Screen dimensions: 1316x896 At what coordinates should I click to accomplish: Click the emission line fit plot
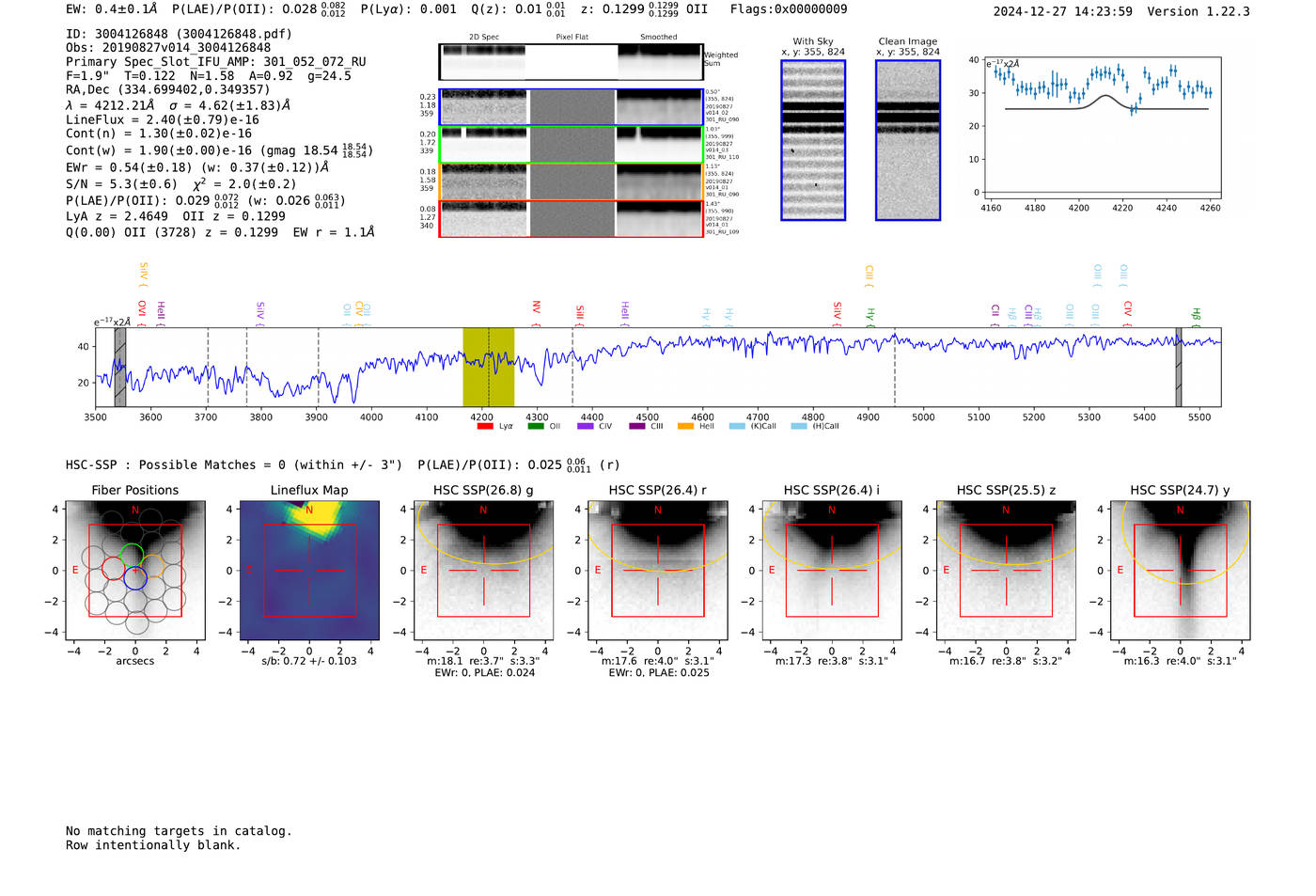(x=1102, y=129)
